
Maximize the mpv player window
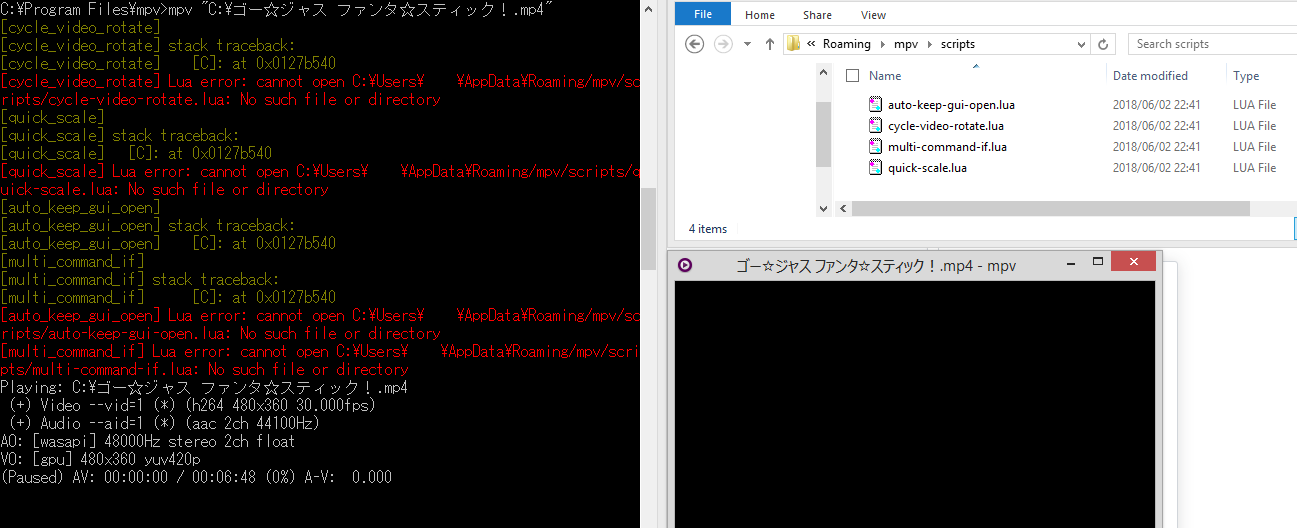(1097, 262)
